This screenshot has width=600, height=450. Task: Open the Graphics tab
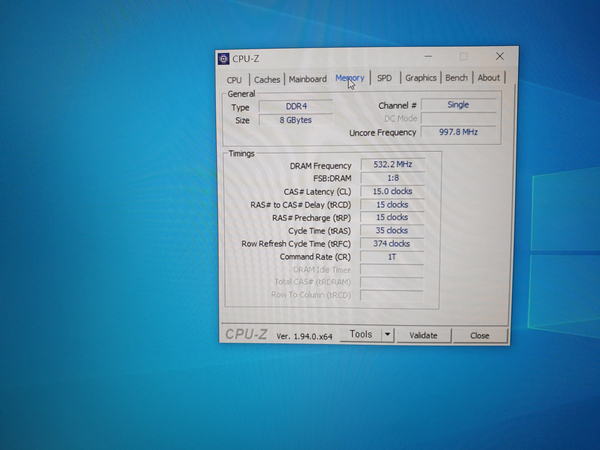(x=421, y=78)
